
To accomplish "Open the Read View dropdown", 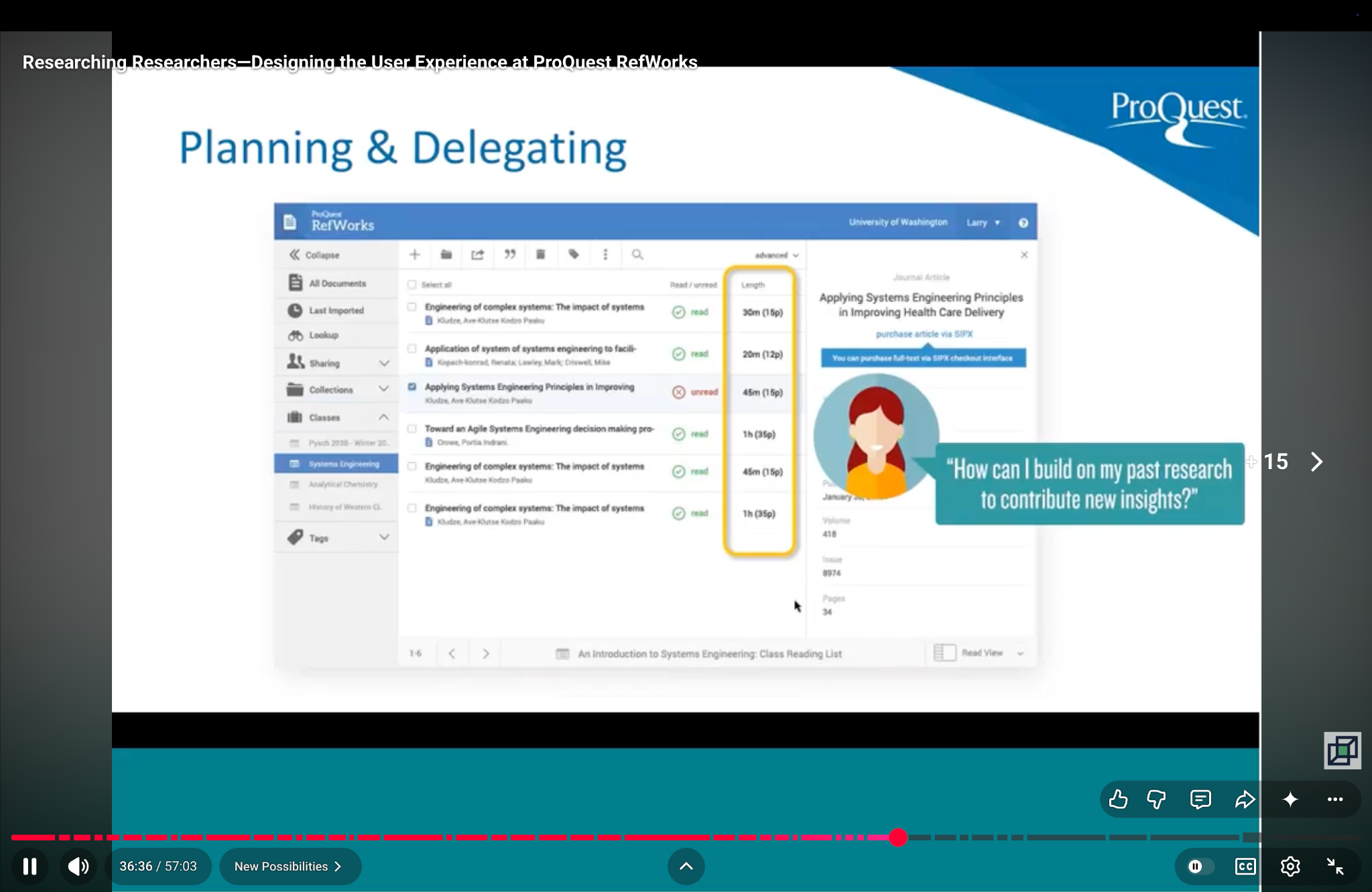I will [x=979, y=653].
